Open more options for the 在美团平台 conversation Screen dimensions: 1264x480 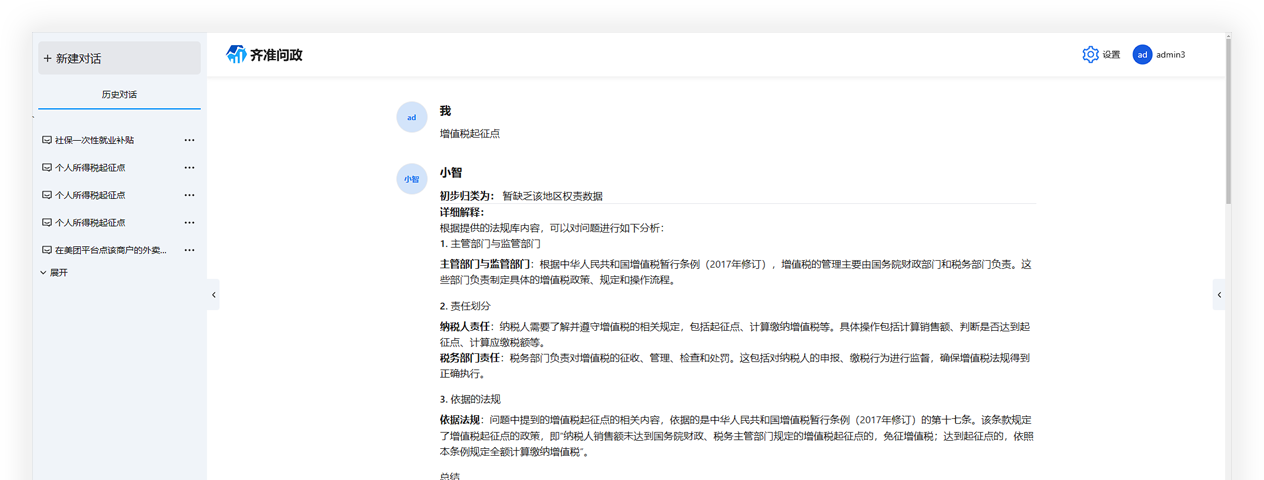189,250
